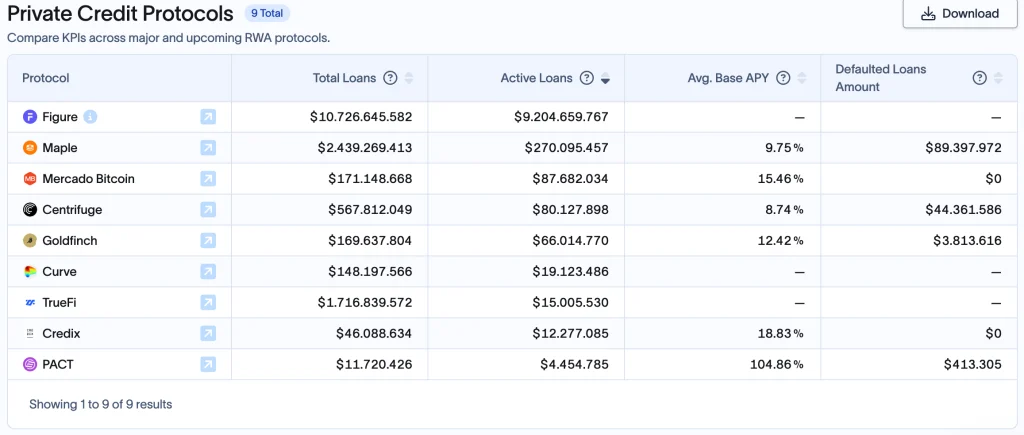
Task: Click Defaulted Loans Amount help icon
Action: pyautogui.click(x=980, y=78)
